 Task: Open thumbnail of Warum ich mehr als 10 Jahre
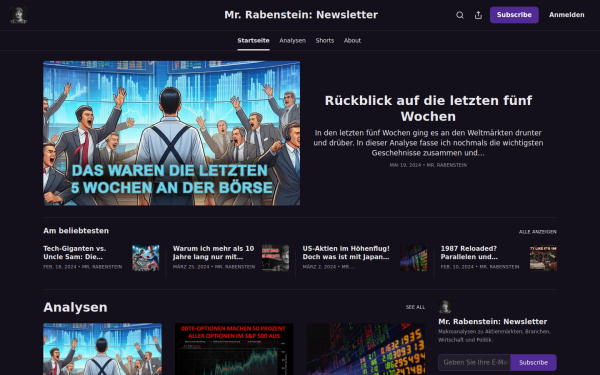276,258
